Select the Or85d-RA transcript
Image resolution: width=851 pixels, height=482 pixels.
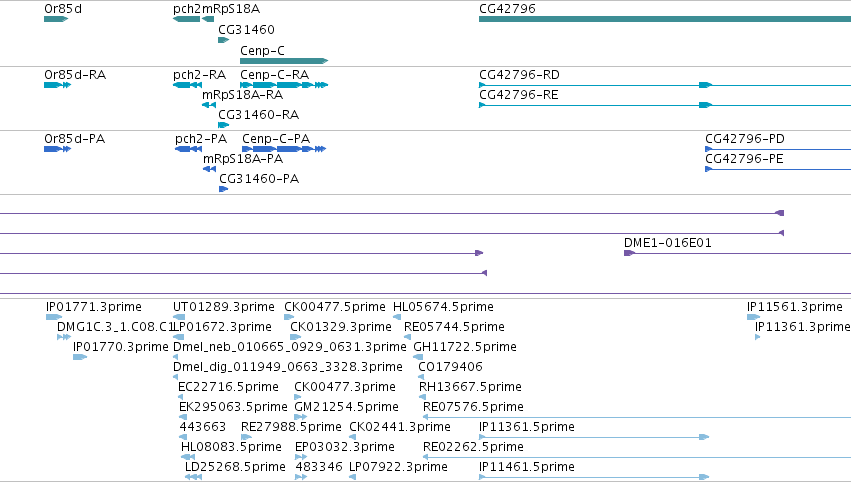point(58,85)
